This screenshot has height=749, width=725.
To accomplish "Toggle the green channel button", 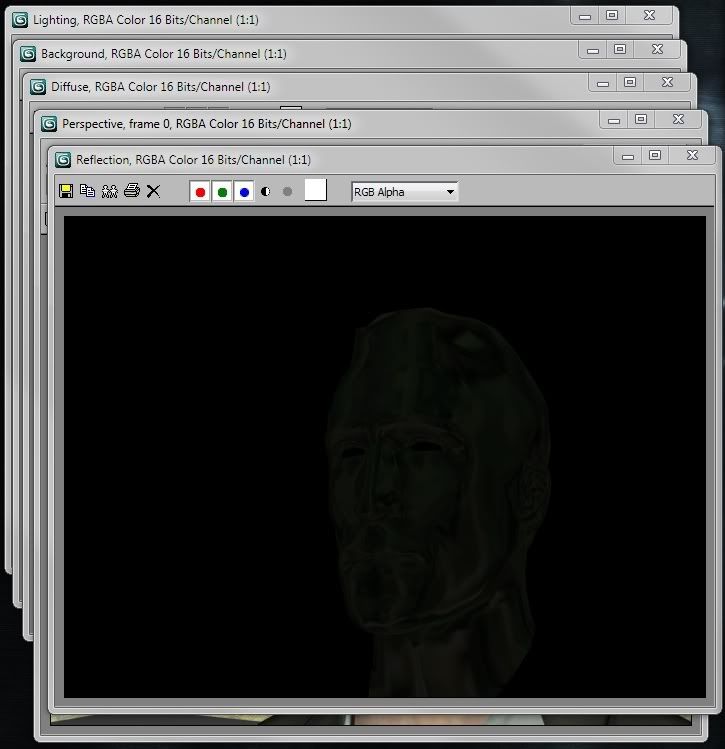I will (x=223, y=191).
